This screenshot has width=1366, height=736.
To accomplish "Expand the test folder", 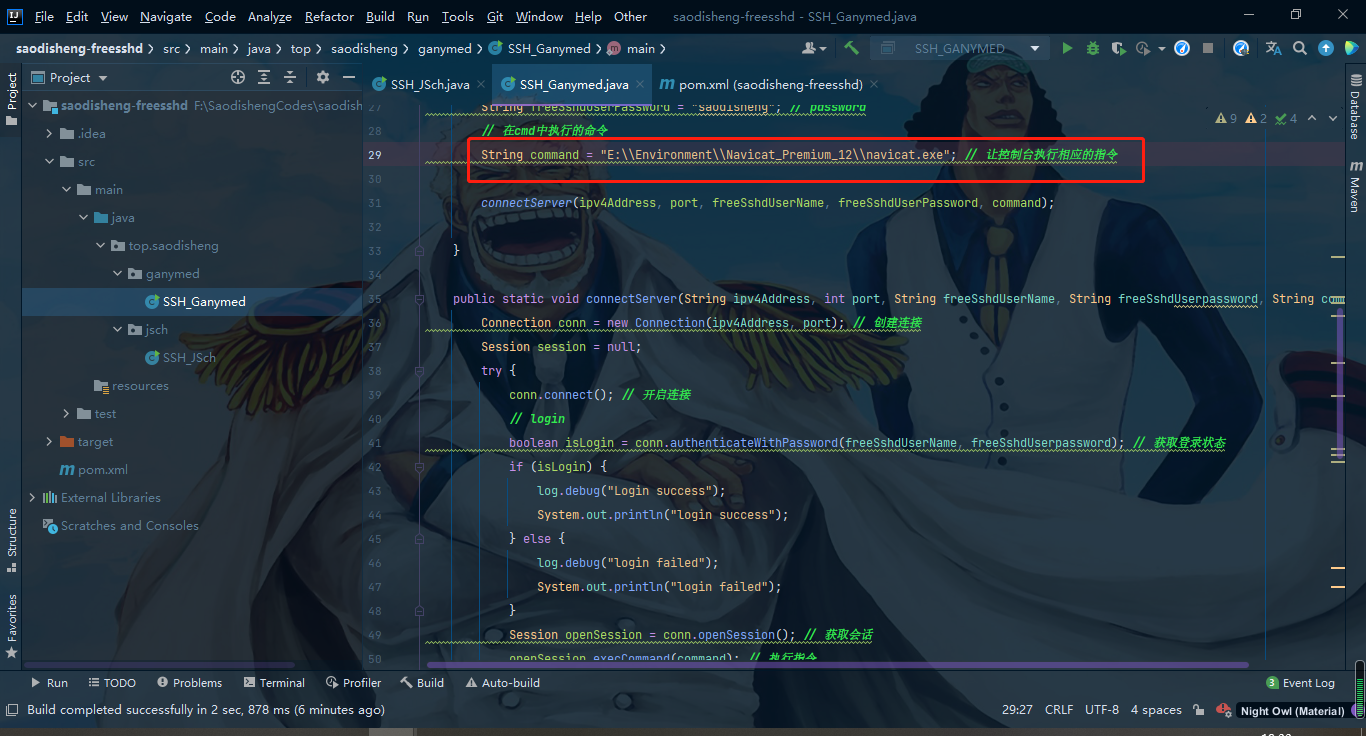I will pyautogui.click(x=67, y=413).
